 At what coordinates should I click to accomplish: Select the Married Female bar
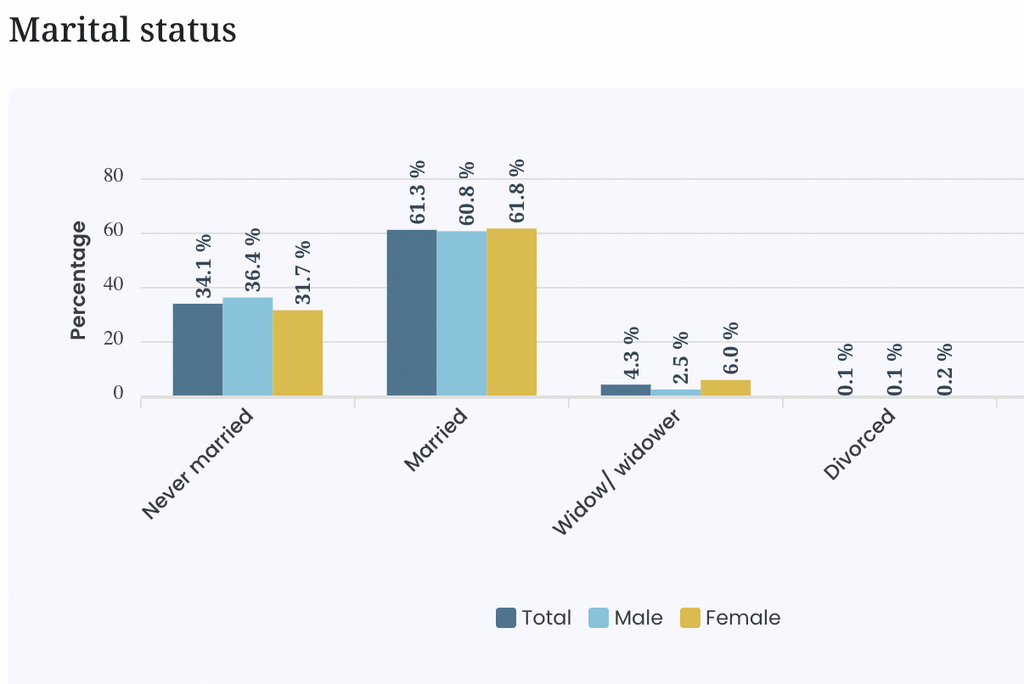click(512, 312)
